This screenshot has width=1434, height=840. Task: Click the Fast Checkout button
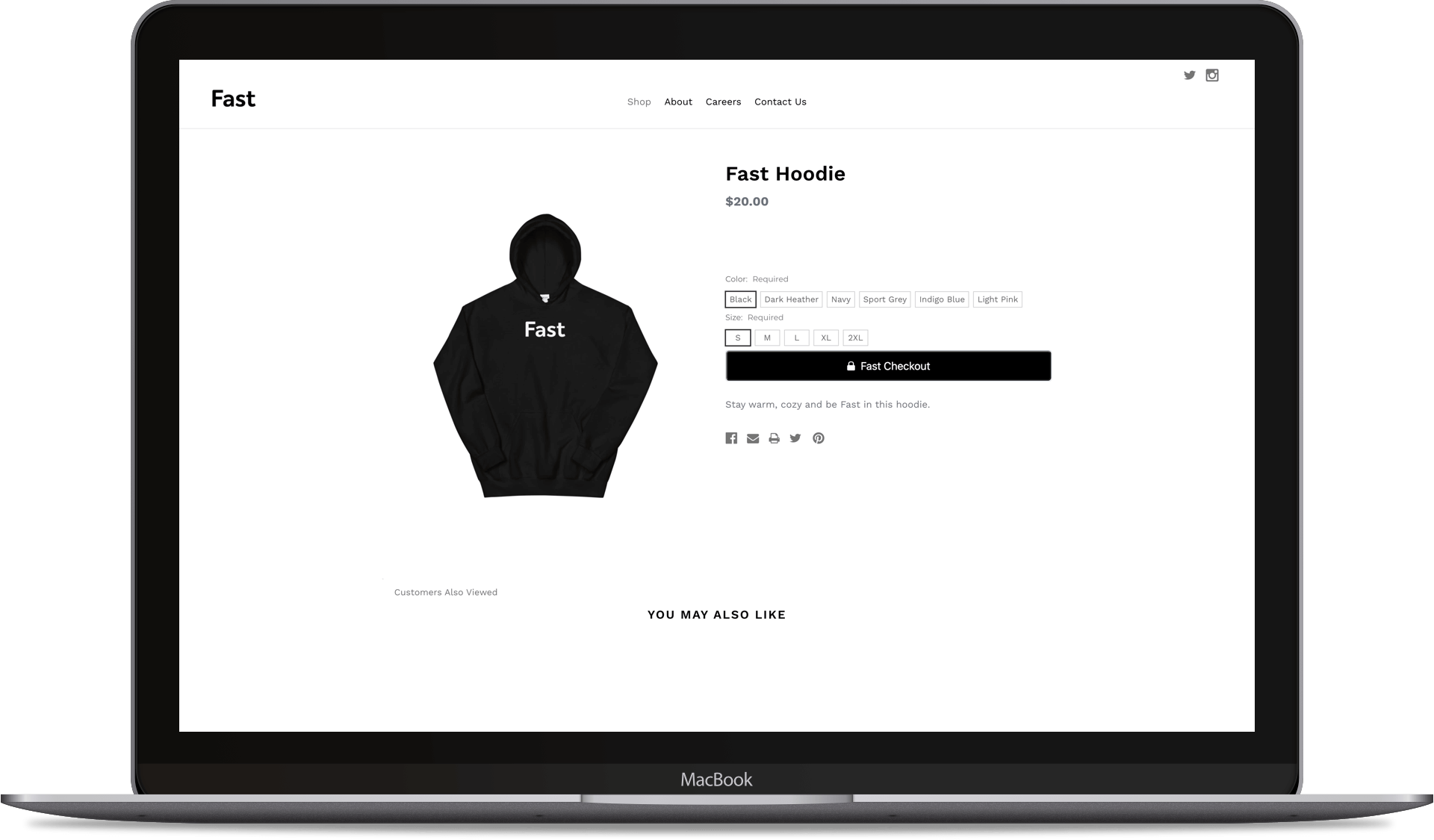888,365
